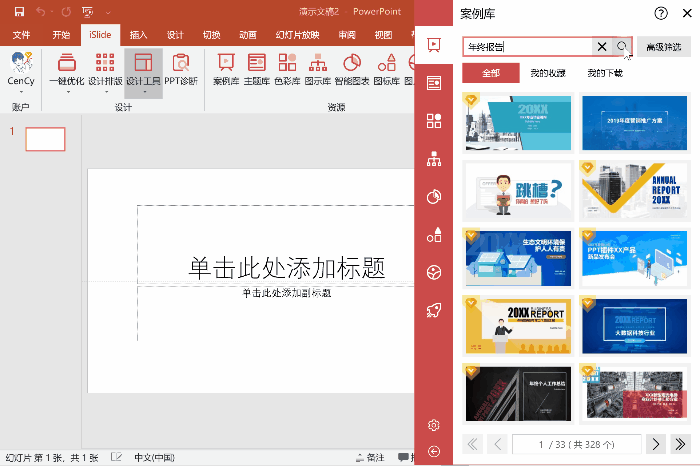Image resolution: width=700 pixels, height=466 pixels.
Task: Click the 主题库 ribbon icon
Action: tap(257, 70)
